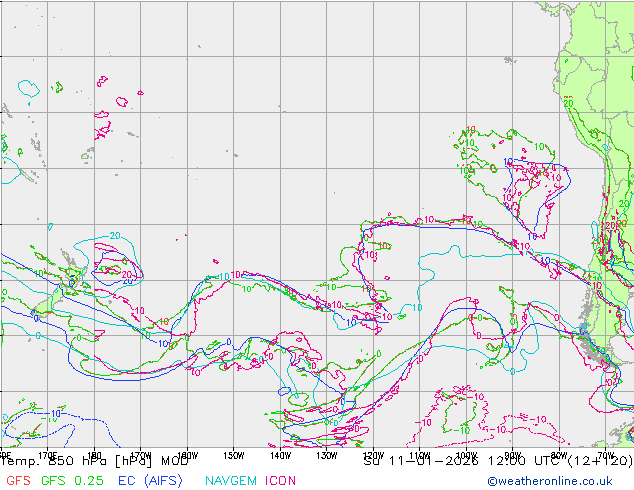Click the red GFS legend label
This screenshot has height=490, width=634.
point(18,480)
